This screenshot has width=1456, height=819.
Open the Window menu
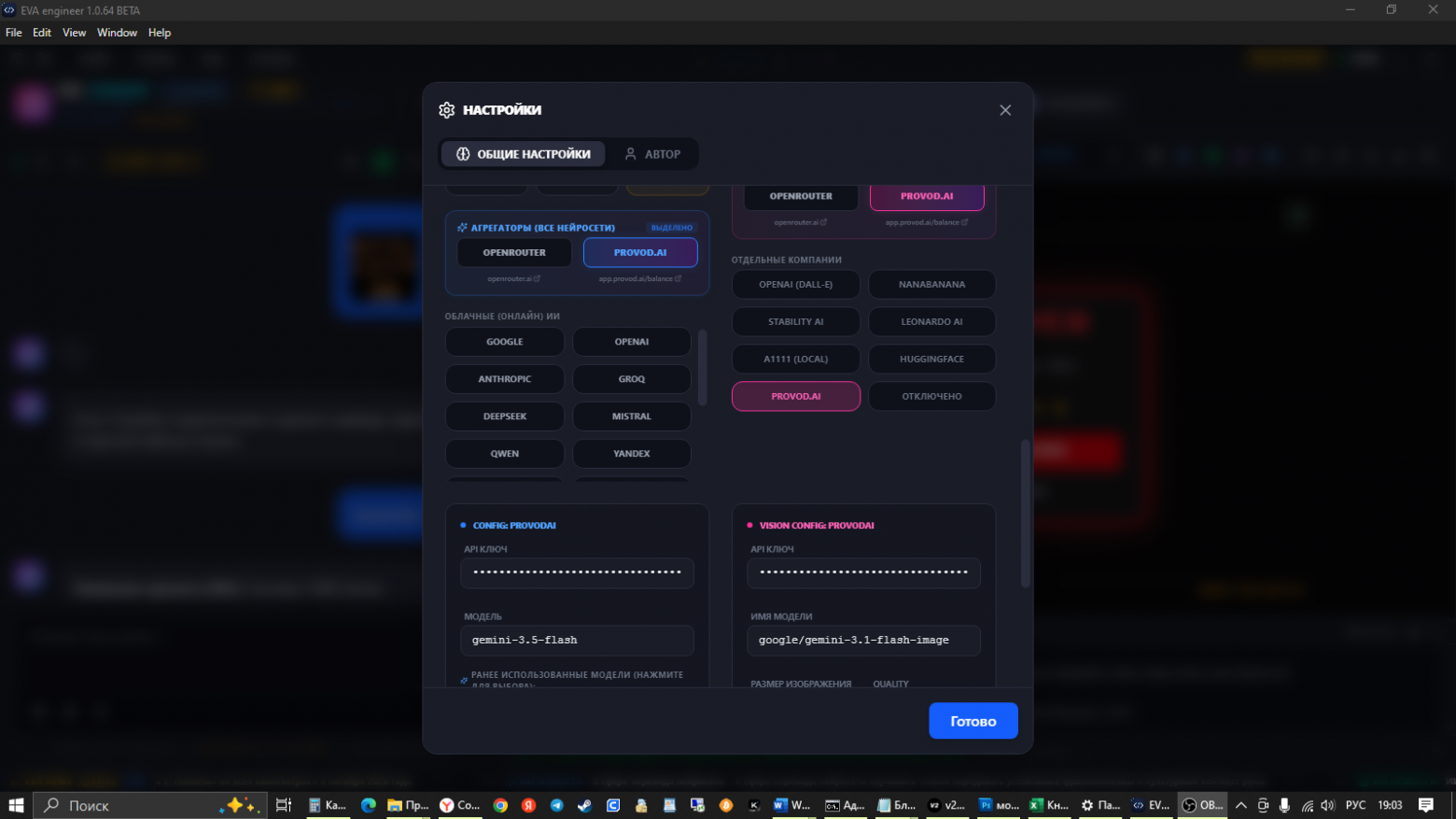point(117,33)
